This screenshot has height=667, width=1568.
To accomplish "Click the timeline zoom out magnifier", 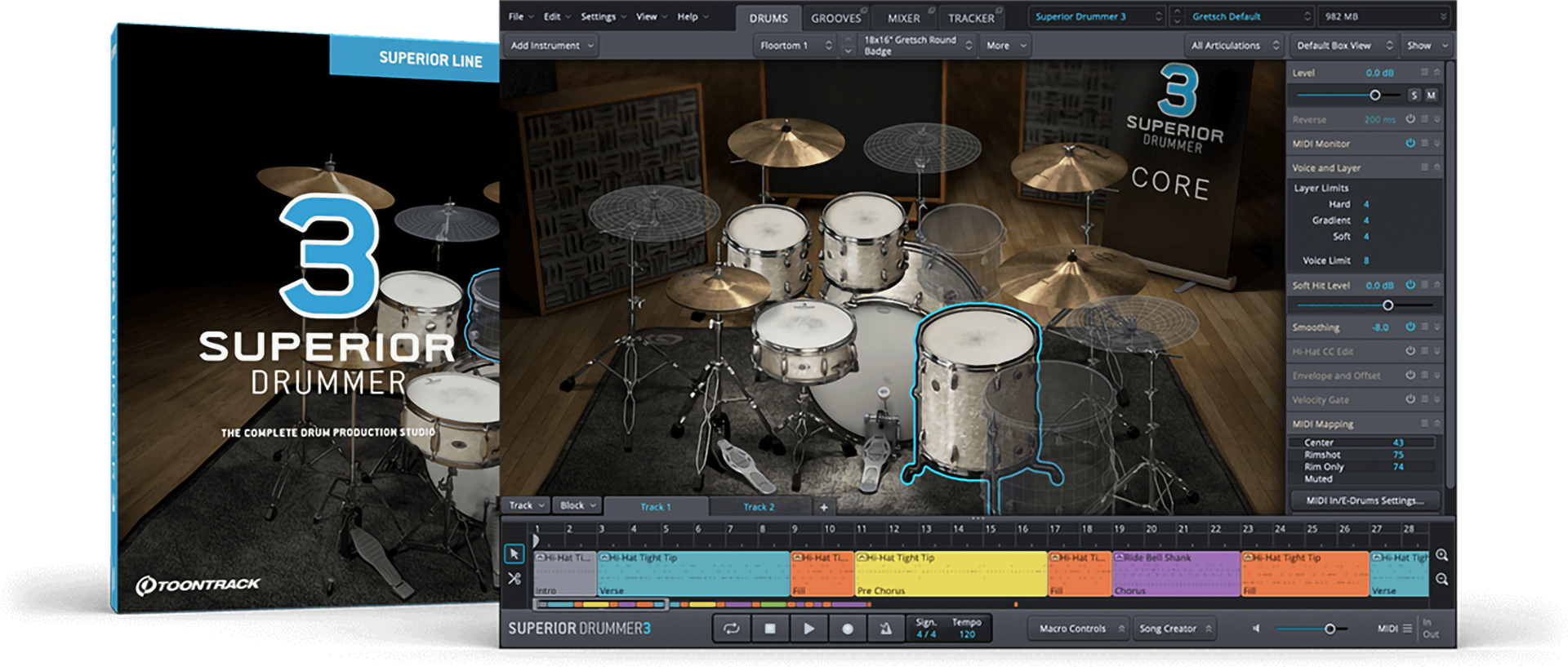I will [1442, 580].
